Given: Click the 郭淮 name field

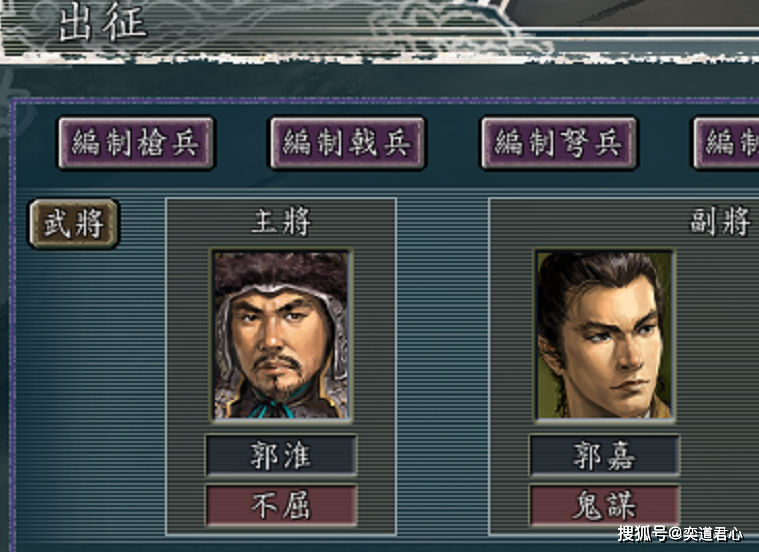Looking at the screenshot, I should [x=281, y=455].
